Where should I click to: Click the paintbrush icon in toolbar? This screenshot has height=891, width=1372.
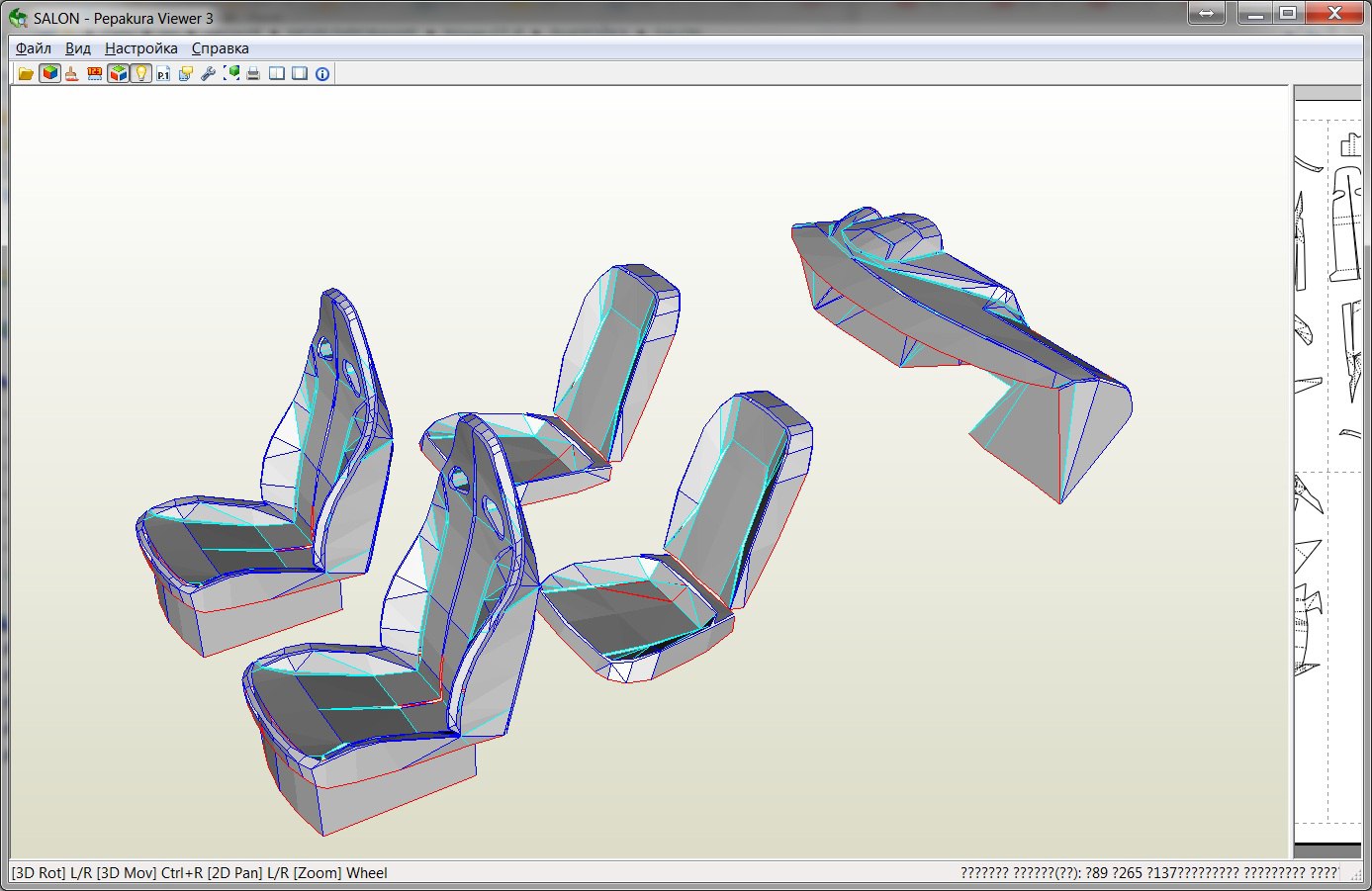[x=72, y=74]
